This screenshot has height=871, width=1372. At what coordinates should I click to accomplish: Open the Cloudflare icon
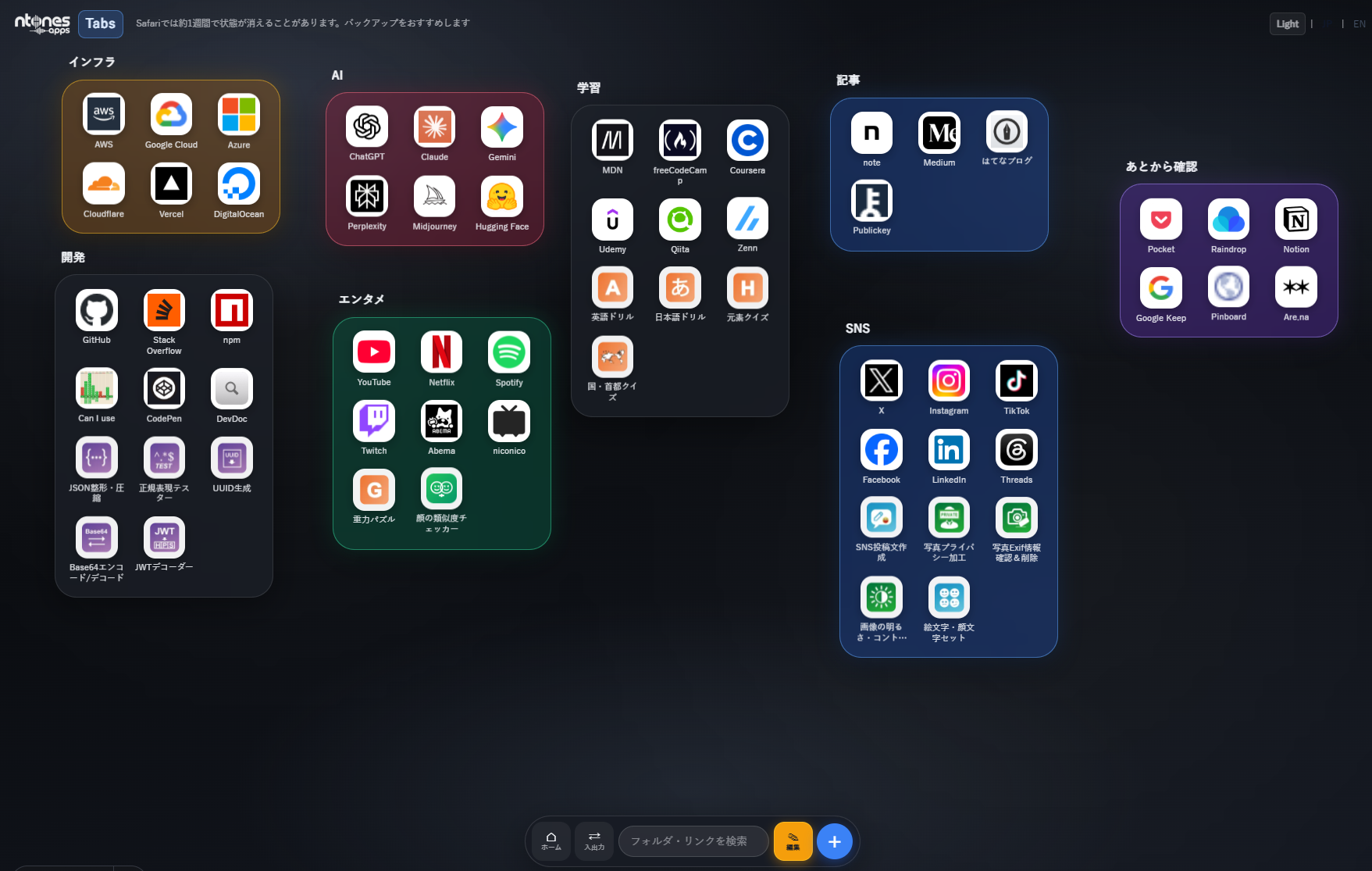pos(104,184)
